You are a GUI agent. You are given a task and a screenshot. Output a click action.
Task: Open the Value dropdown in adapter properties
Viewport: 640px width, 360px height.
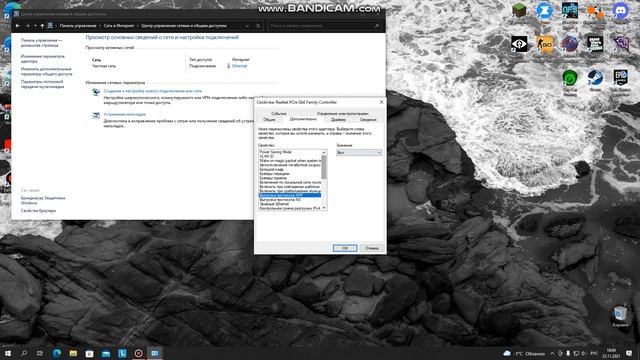coord(359,152)
